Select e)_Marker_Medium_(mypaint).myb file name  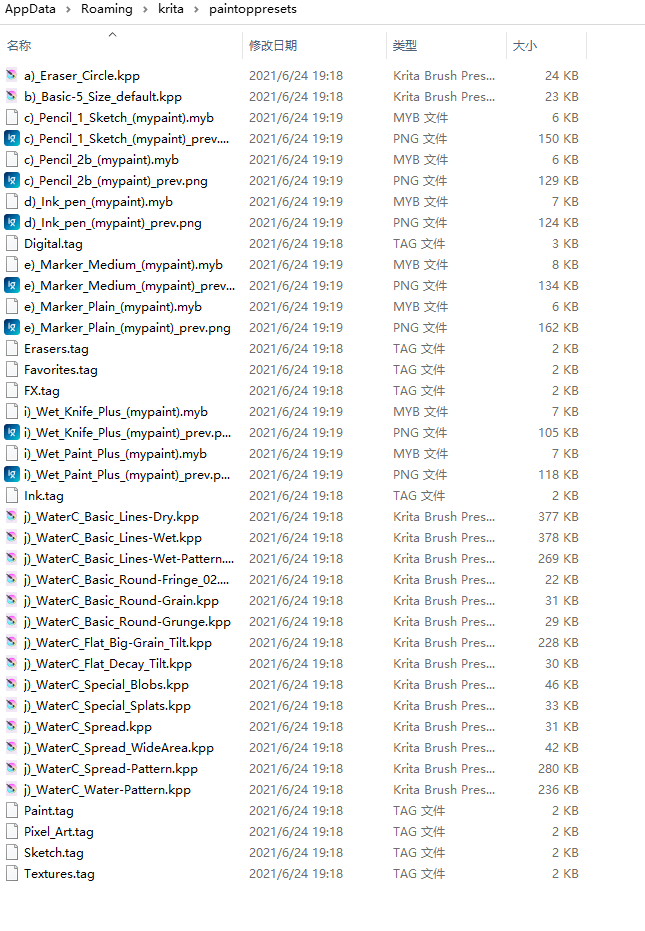(123, 265)
